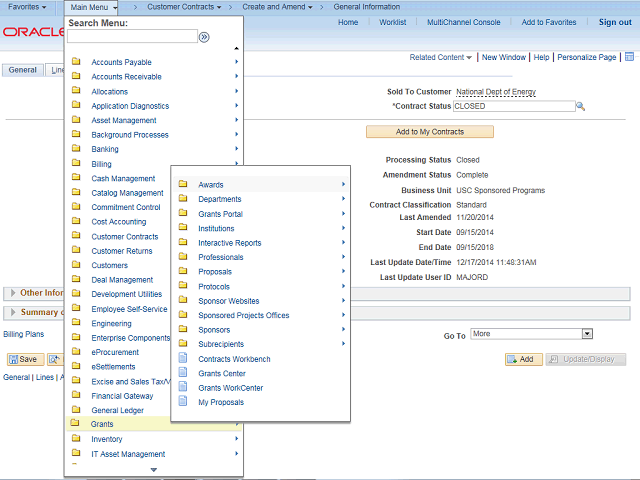Click the Worklist link

392,22
